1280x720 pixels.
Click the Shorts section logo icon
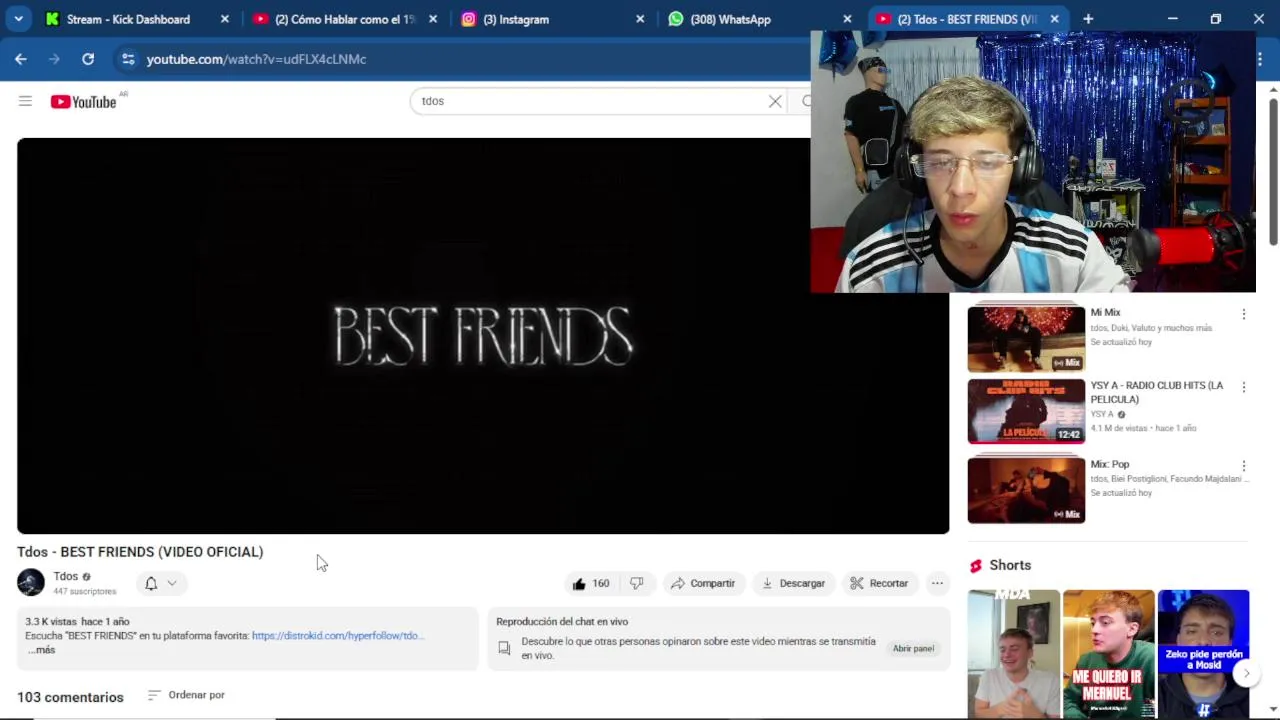(x=976, y=566)
